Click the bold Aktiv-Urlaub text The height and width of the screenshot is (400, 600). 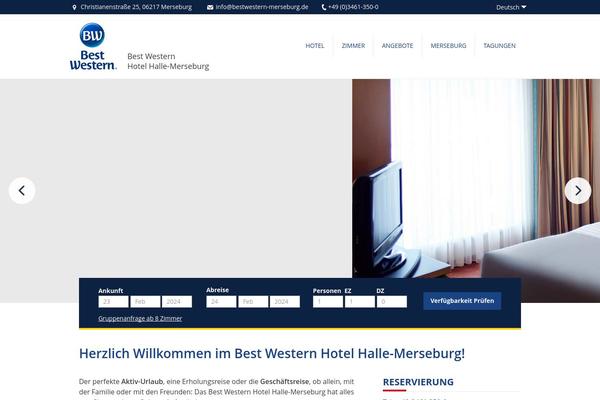click(x=142, y=382)
